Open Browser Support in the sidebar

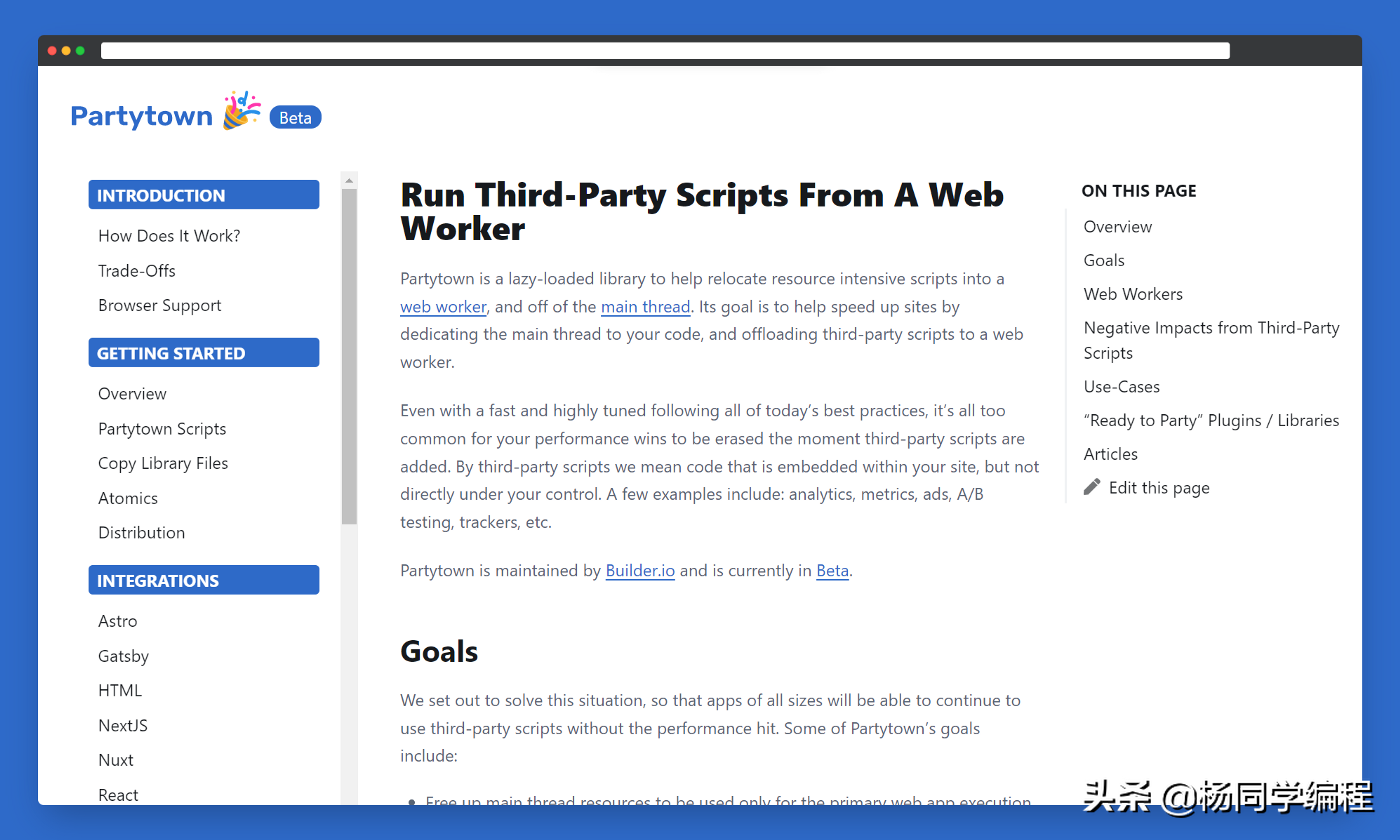click(x=160, y=305)
